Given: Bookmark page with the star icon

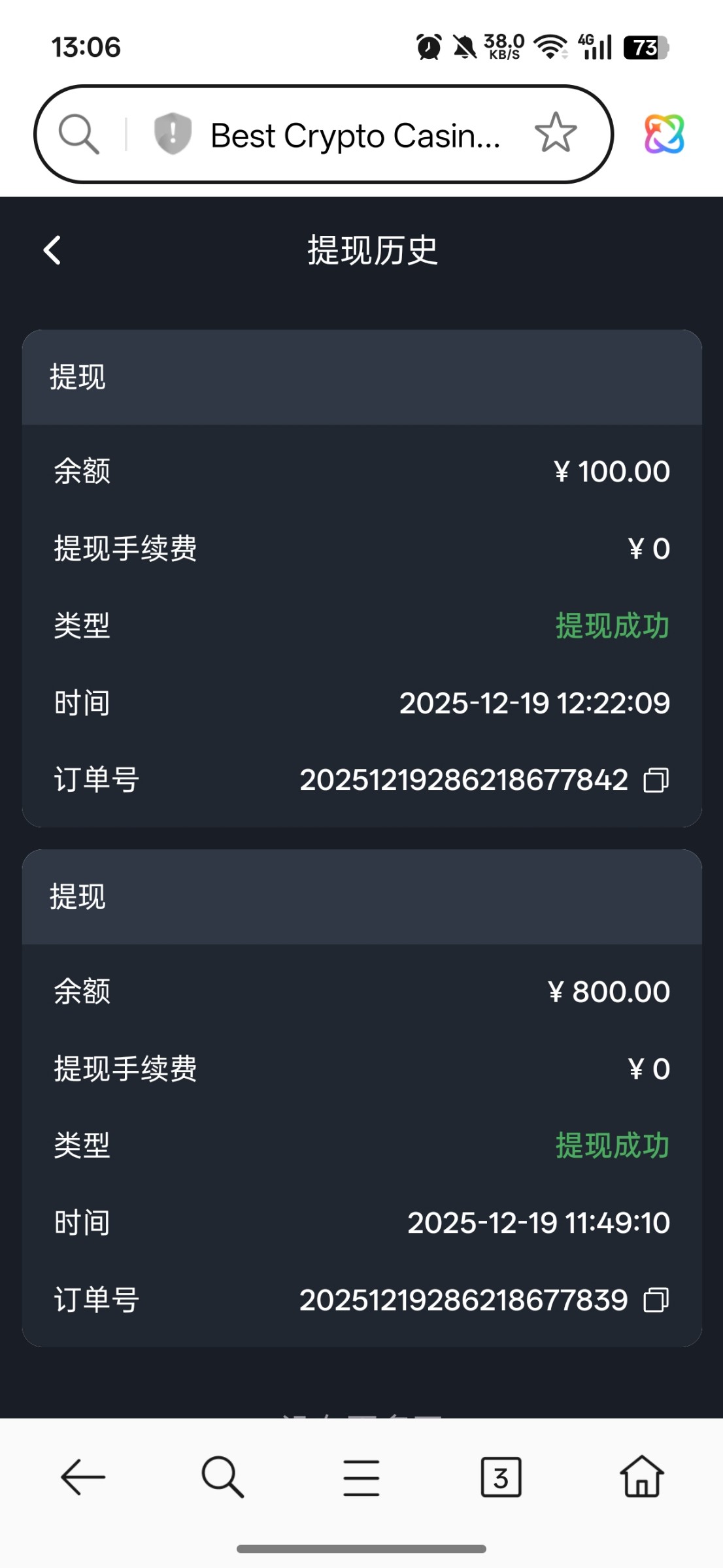Looking at the screenshot, I should click(555, 133).
